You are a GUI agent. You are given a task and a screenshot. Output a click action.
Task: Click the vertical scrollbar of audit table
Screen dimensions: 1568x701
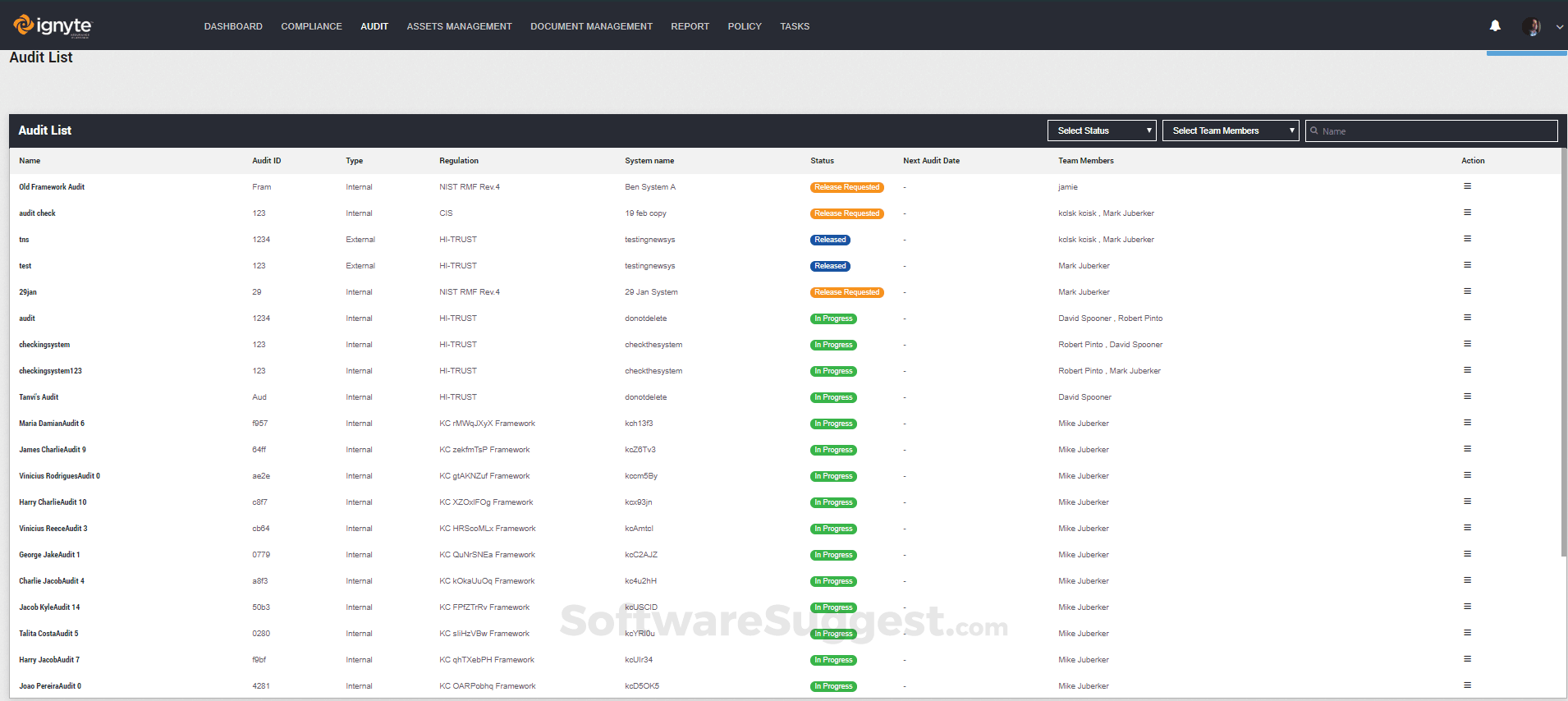pos(1563,353)
